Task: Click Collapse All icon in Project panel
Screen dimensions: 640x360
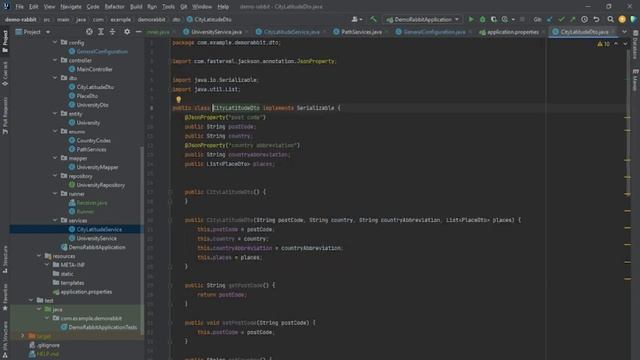Action: coord(112,32)
